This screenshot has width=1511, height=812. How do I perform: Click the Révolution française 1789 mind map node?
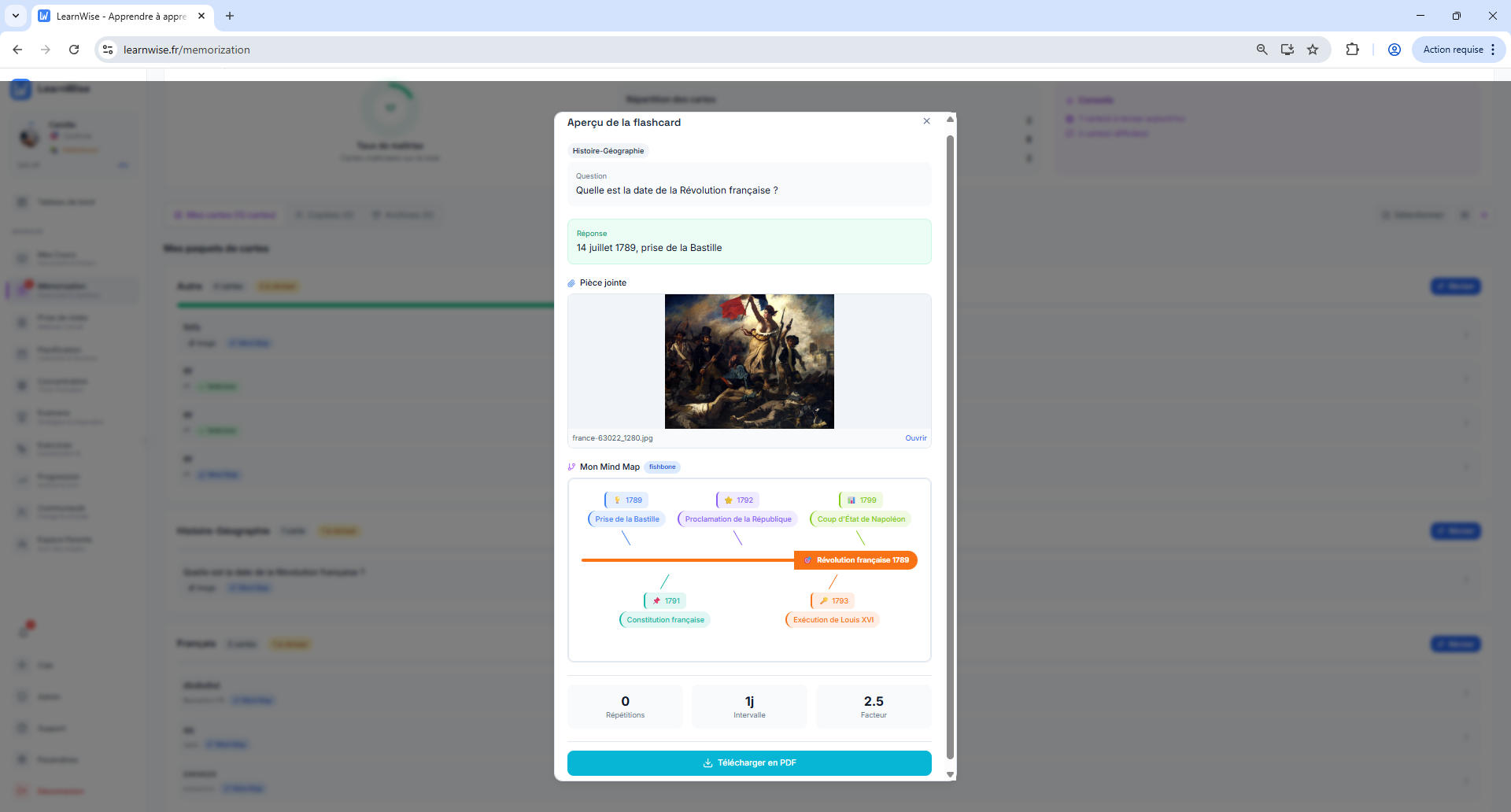coord(856,560)
